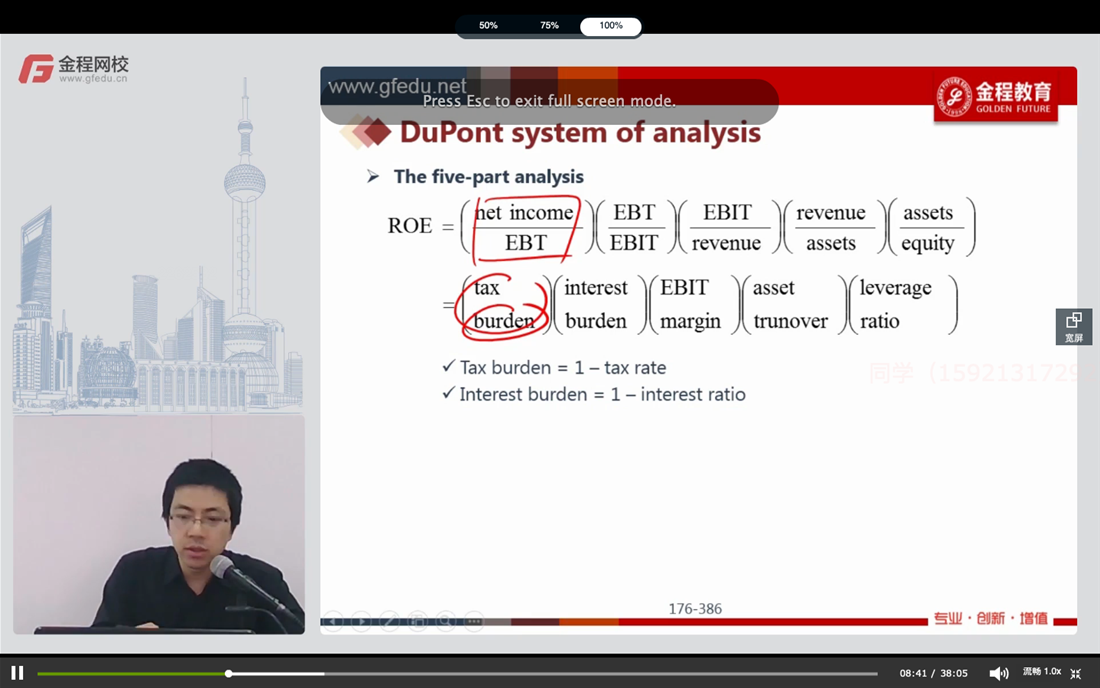Viewport: 1100px width, 688px height.
Task: Exit full screen with the shrink icon
Action: [x=1075, y=673]
